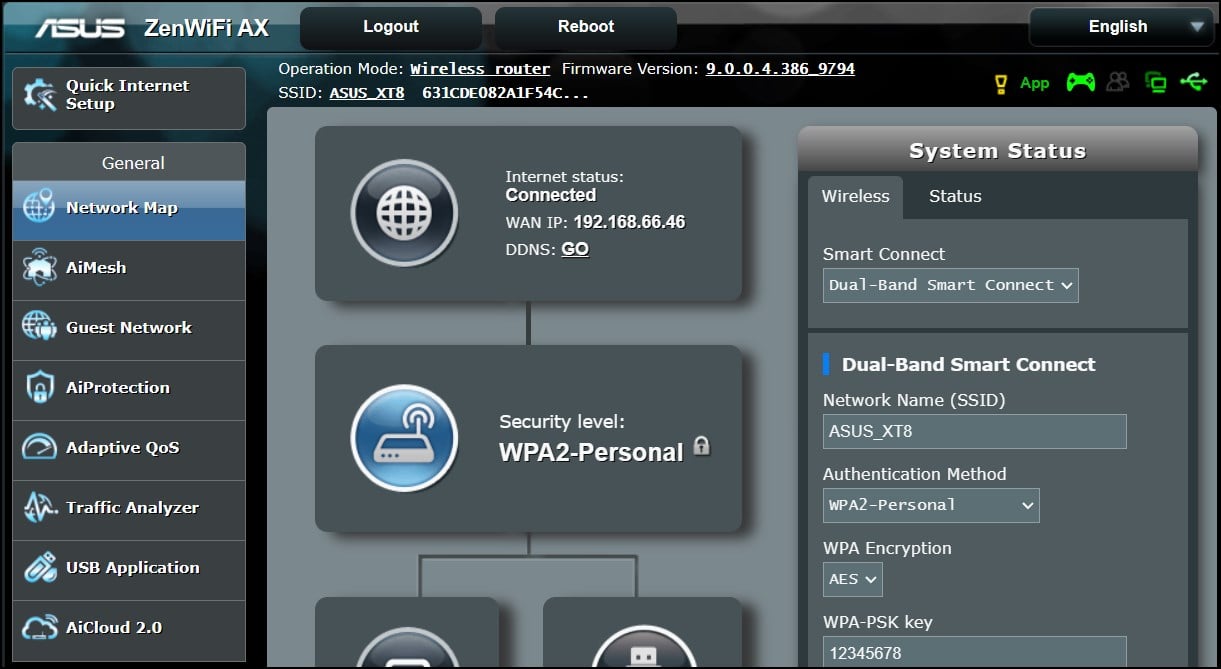Click the green network monitor icon
This screenshot has height=669, width=1221.
coord(1156,83)
